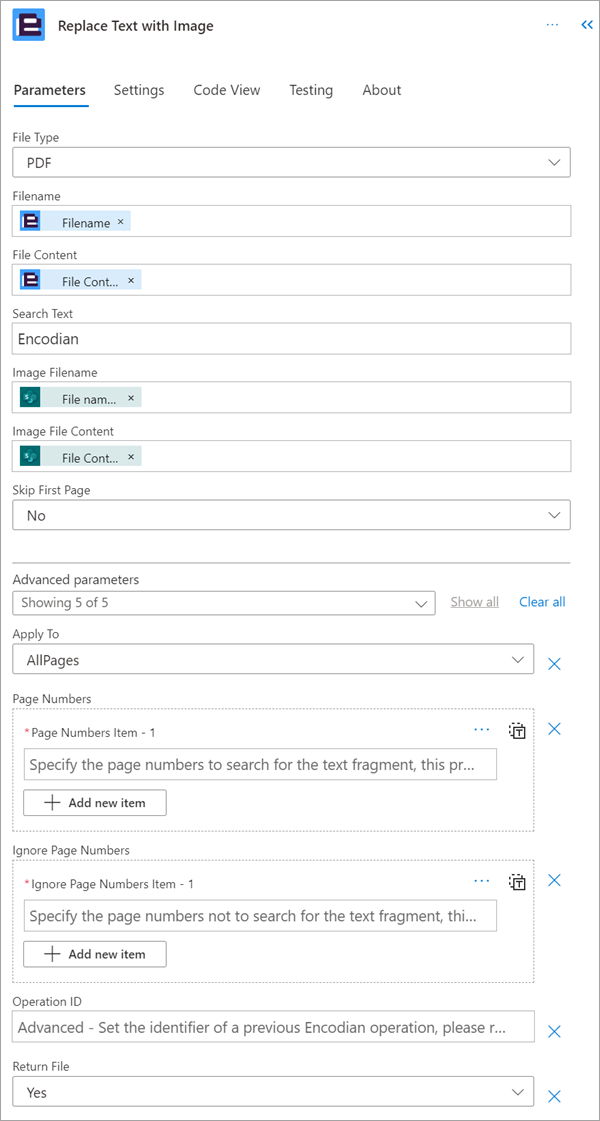Switch Ignore Page Numbers to array input
The height and width of the screenshot is (1121, 600).
tap(517, 882)
